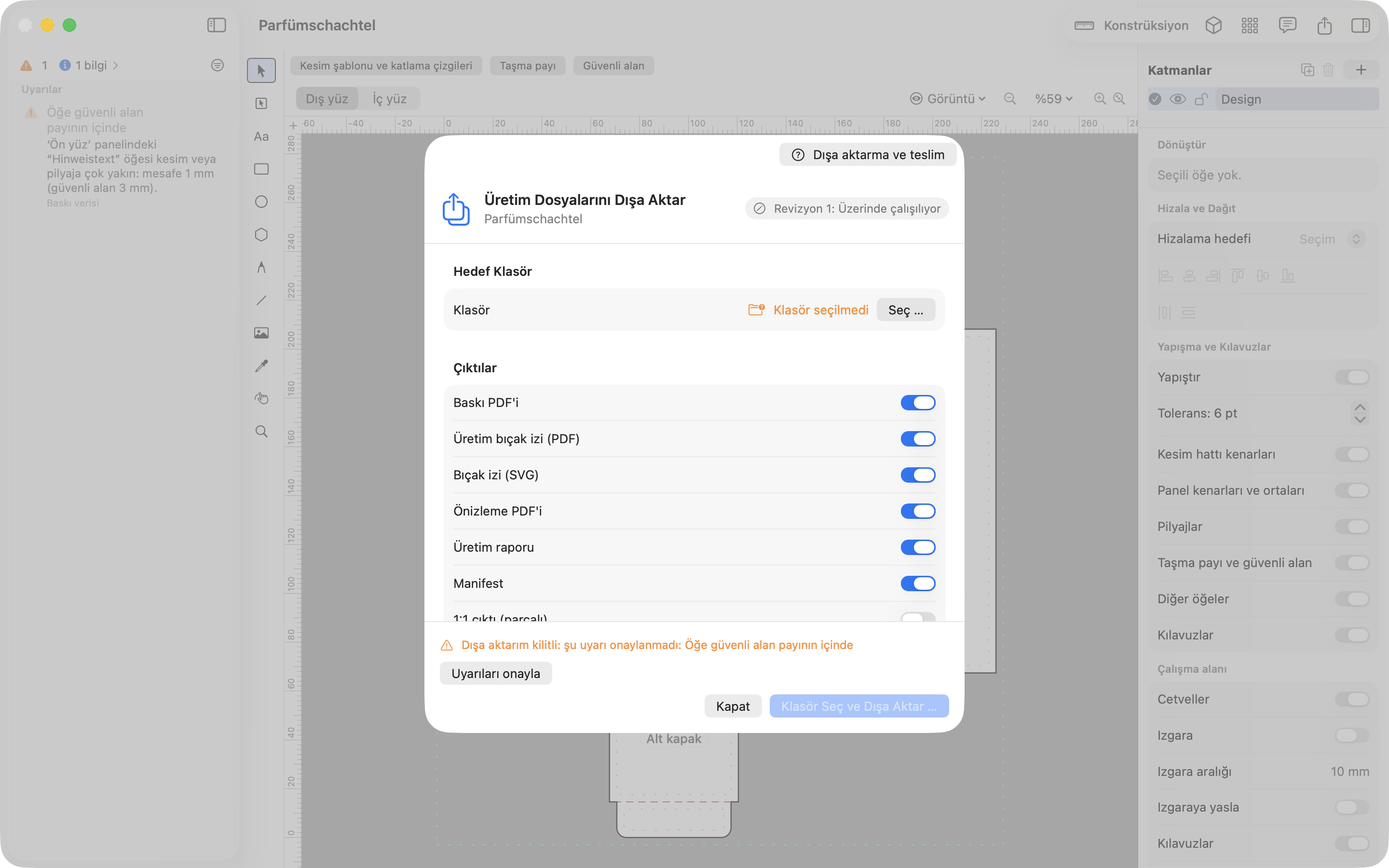Choose the polygon shape tool
This screenshot has height=868, width=1389.
pyautogui.click(x=261, y=234)
